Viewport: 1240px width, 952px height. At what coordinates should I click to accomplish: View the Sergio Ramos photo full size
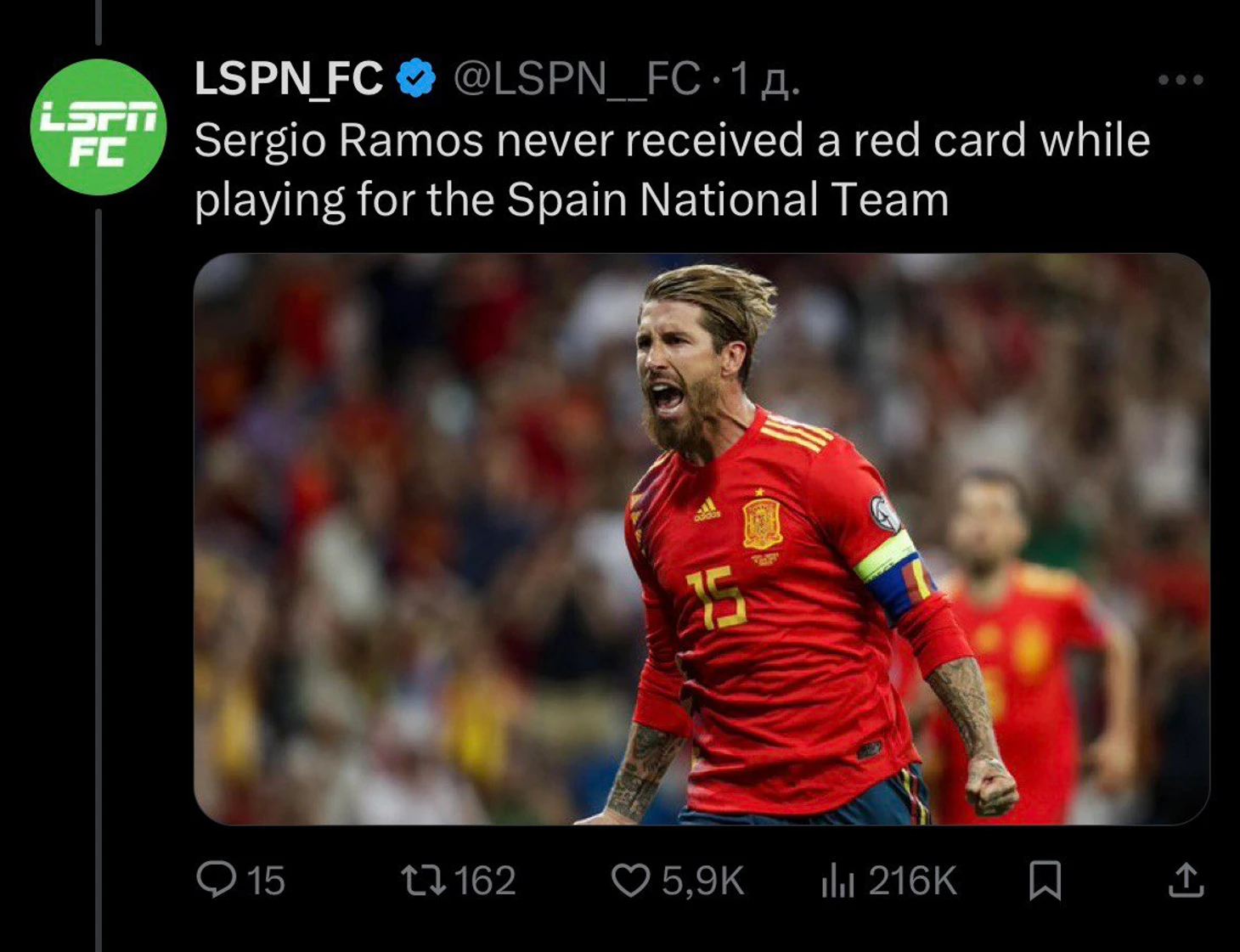(702, 539)
